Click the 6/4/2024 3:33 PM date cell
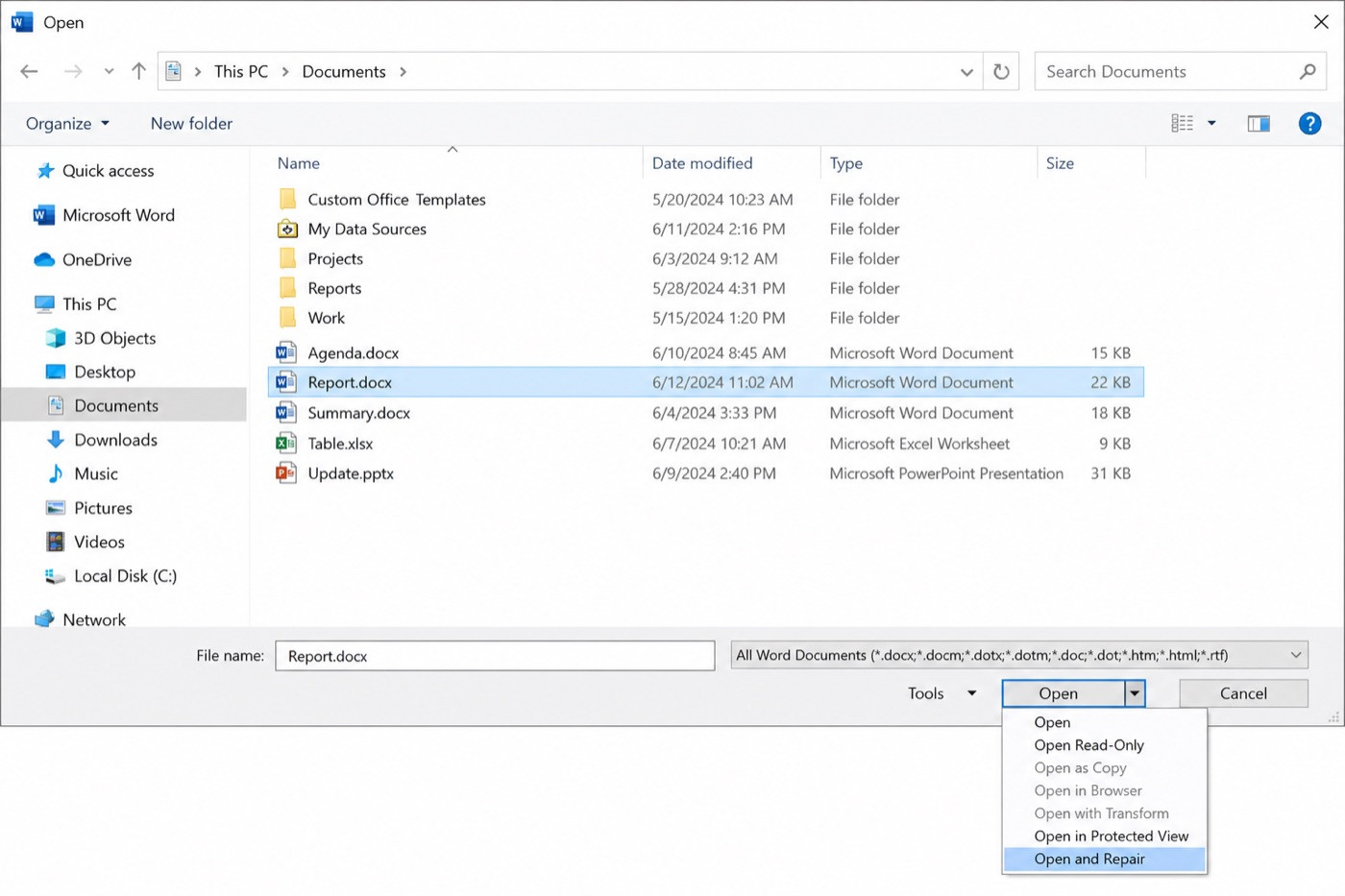This screenshot has width=1345, height=896. point(714,413)
